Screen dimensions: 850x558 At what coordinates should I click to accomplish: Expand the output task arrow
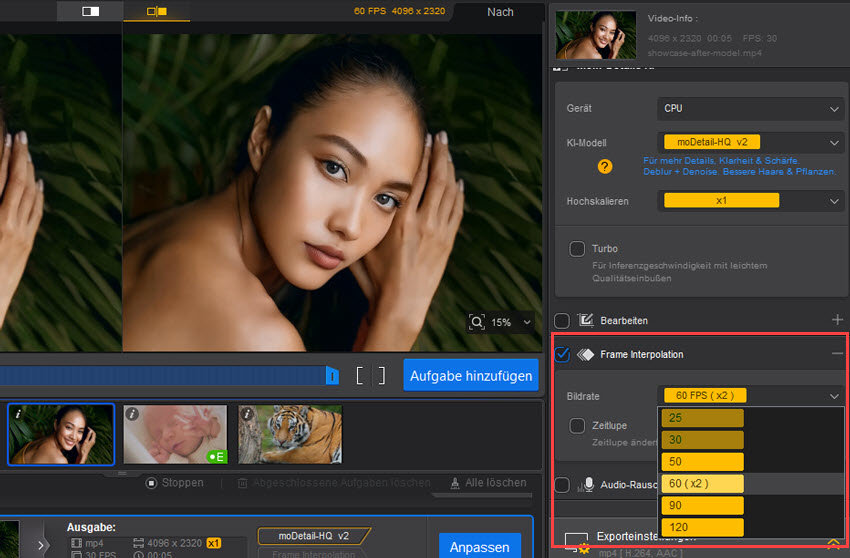41,546
